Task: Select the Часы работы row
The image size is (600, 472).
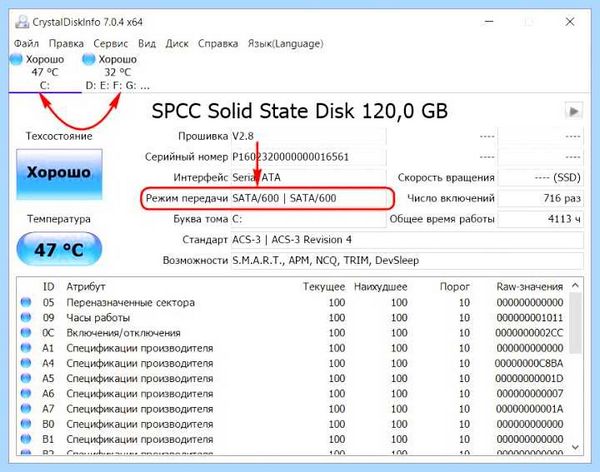Action: click(x=293, y=318)
